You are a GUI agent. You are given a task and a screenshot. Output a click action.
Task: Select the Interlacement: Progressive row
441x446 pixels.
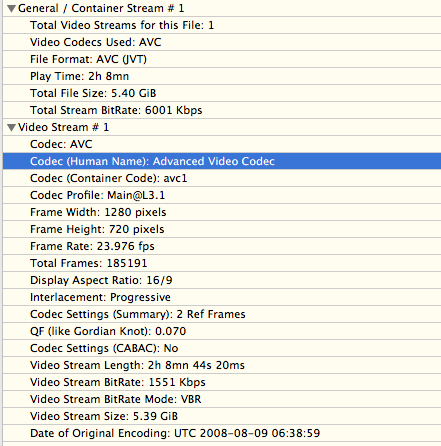[x=222, y=297]
